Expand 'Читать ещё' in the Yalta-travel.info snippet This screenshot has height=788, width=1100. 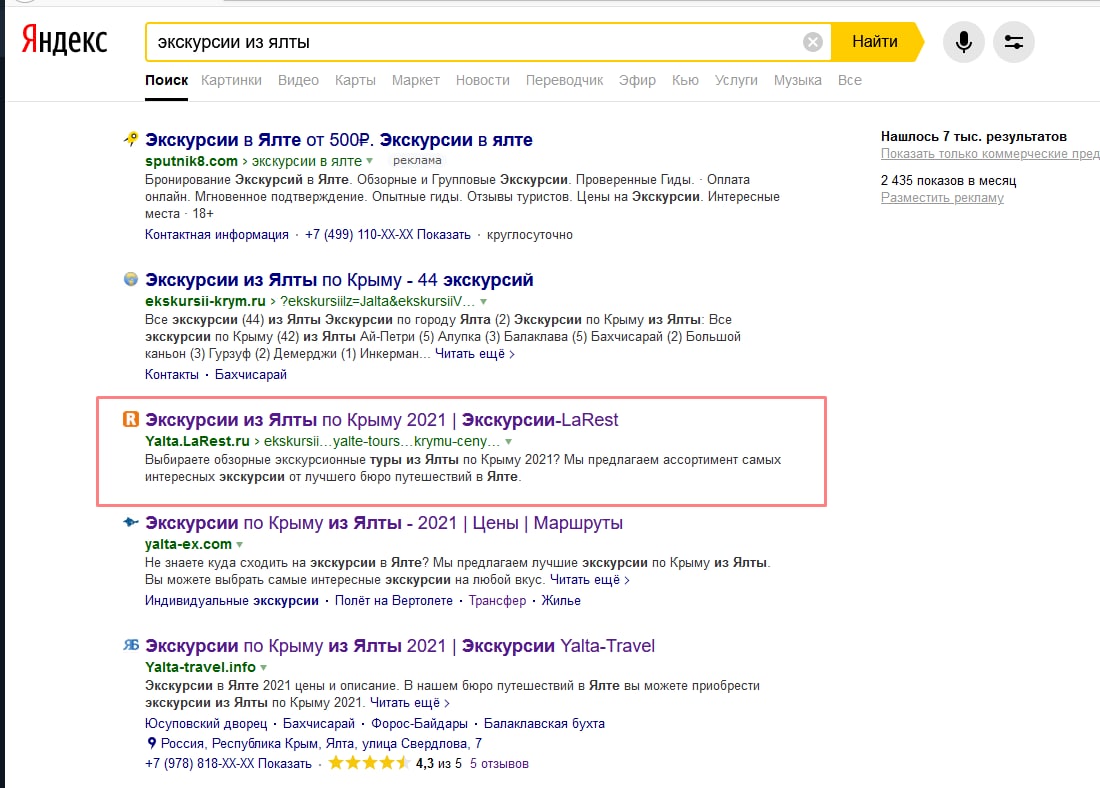point(410,702)
